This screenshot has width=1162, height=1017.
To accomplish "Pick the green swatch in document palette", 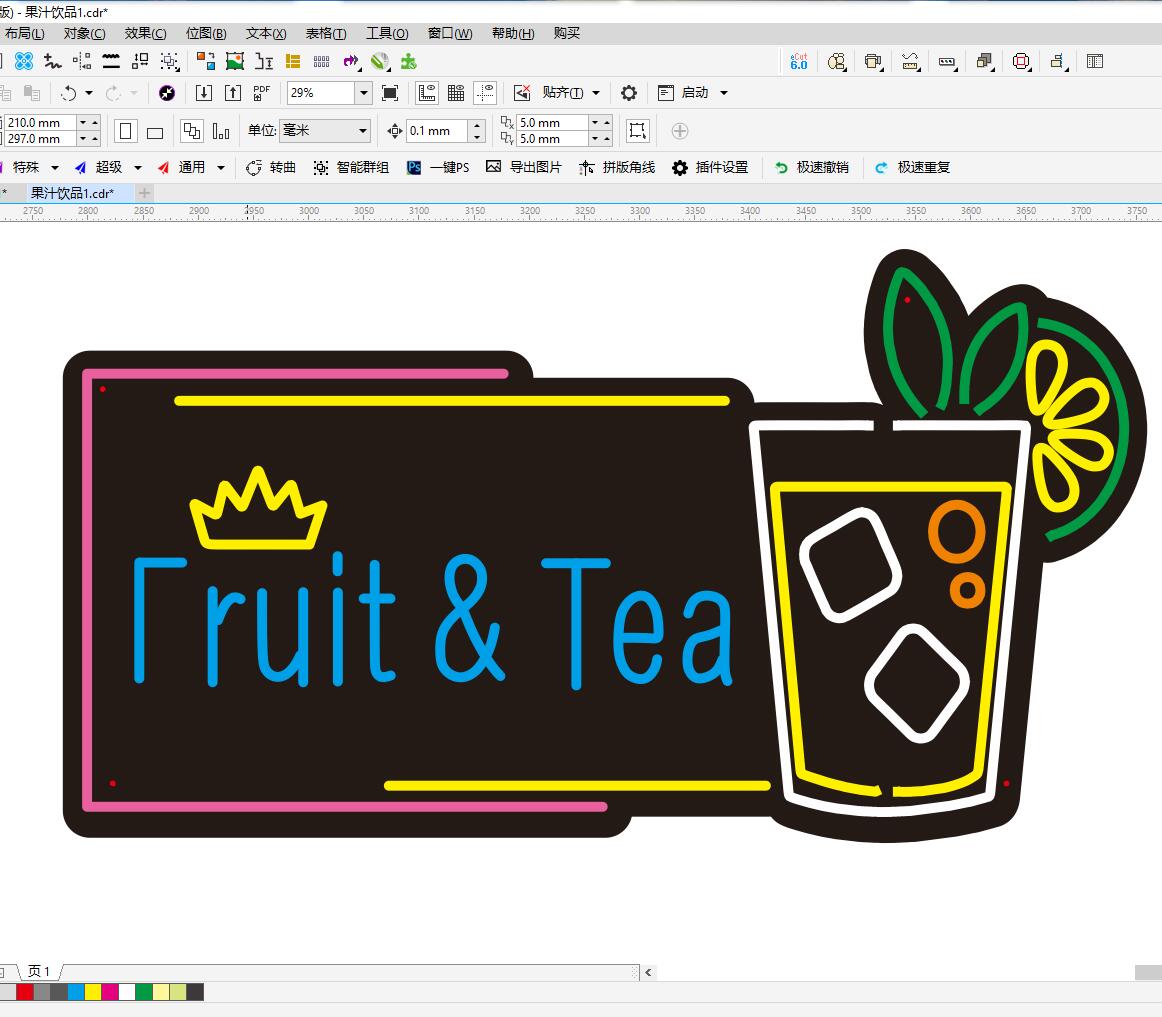I will (144, 992).
